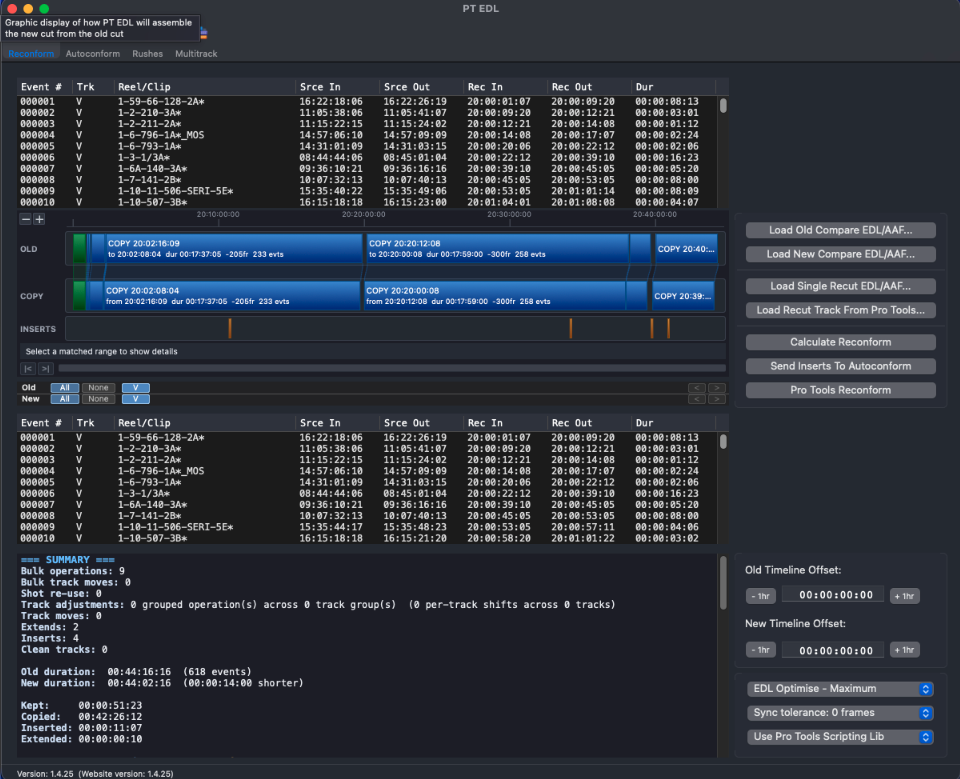Click the Version 1.4.25 status text
This screenshot has width=960, height=779.
(x=95, y=774)
